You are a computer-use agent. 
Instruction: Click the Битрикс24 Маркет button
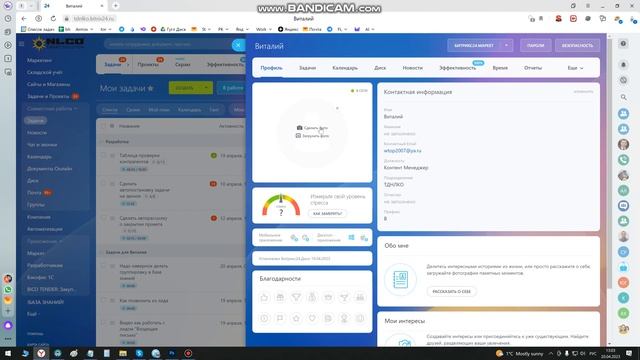click(473, 45)
